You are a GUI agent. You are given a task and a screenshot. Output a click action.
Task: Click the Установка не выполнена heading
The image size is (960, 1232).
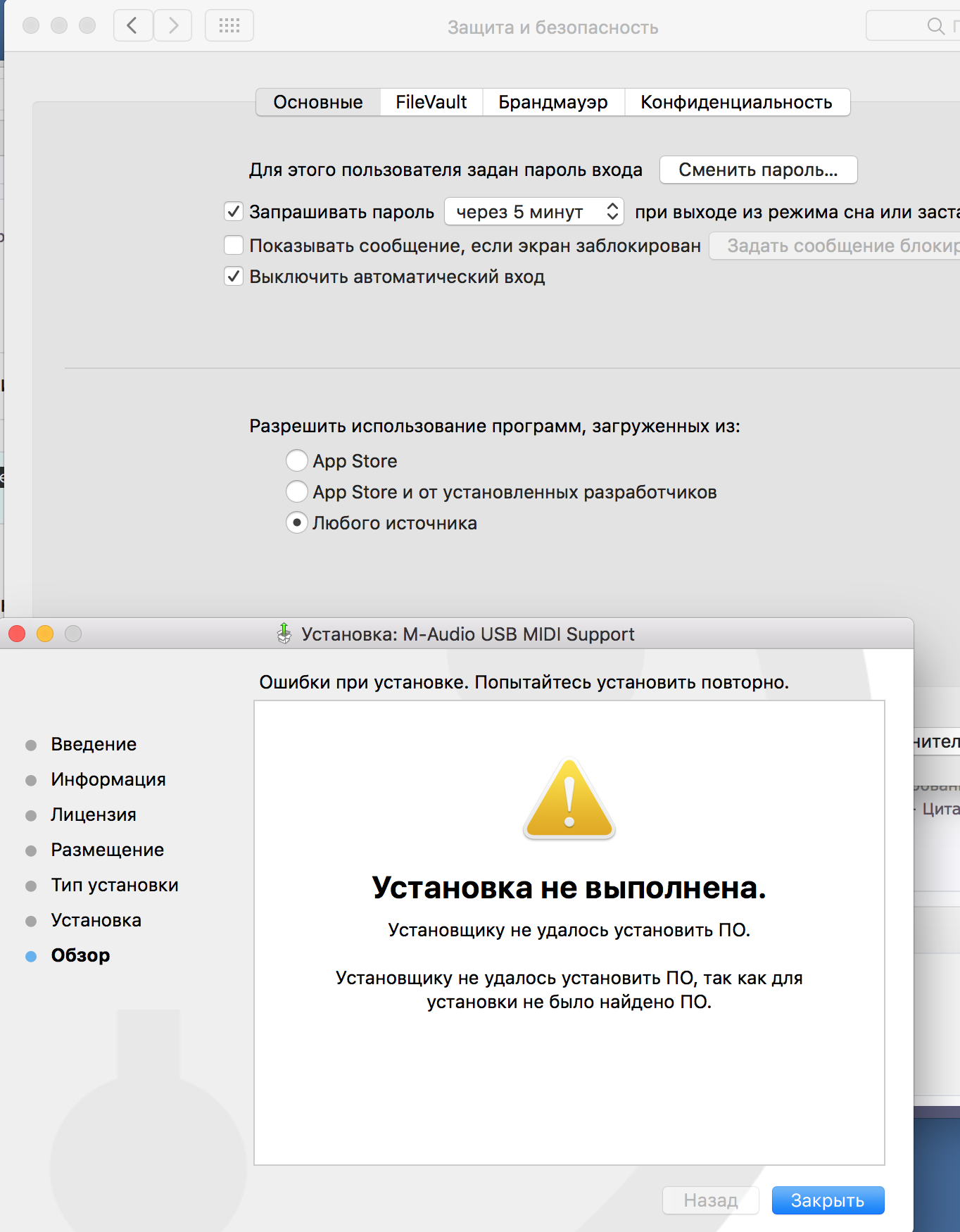[x=569, y=888]
